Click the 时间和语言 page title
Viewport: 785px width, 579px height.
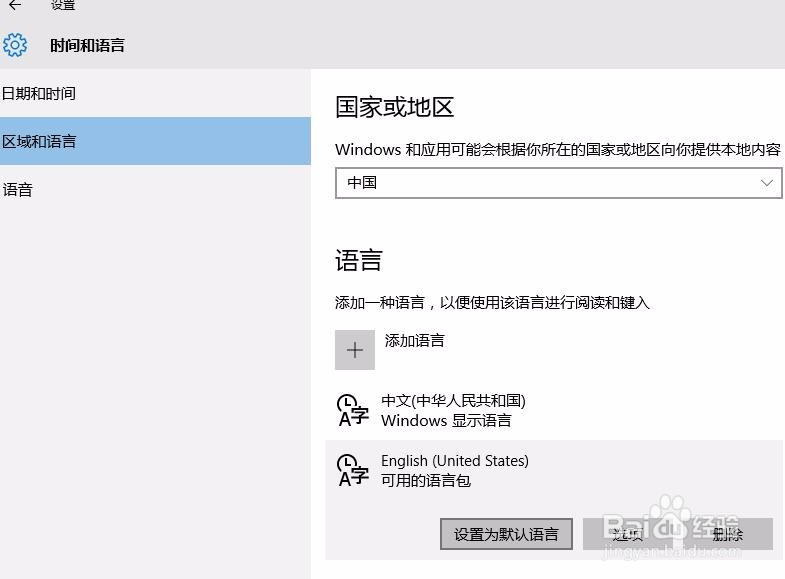point(87,46)
